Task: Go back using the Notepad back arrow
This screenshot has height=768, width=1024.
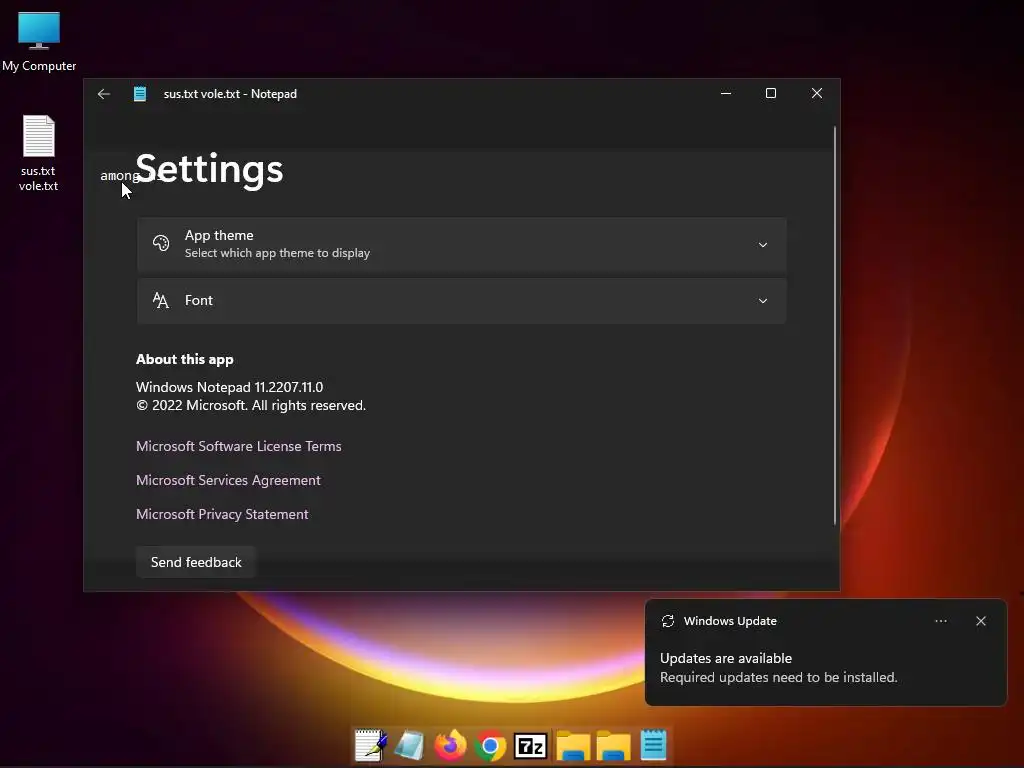Action: click(x=104, y=94)
